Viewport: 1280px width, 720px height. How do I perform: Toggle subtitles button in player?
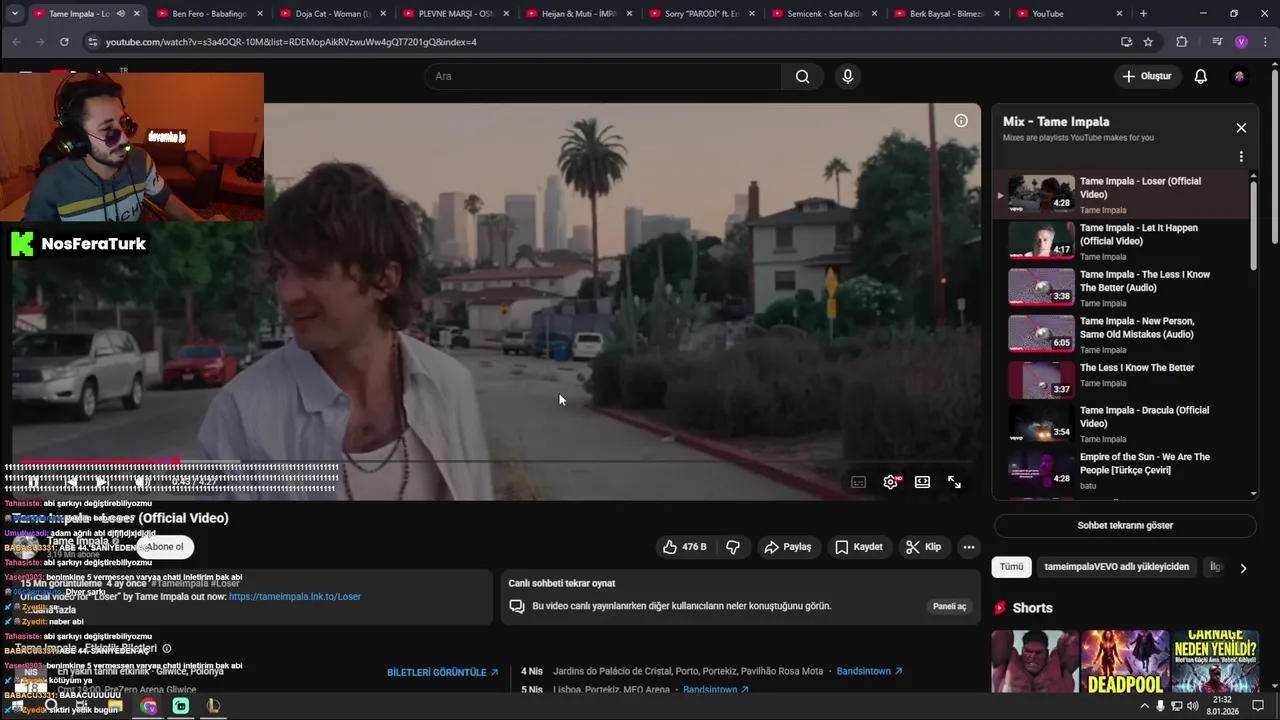(858, 482)
